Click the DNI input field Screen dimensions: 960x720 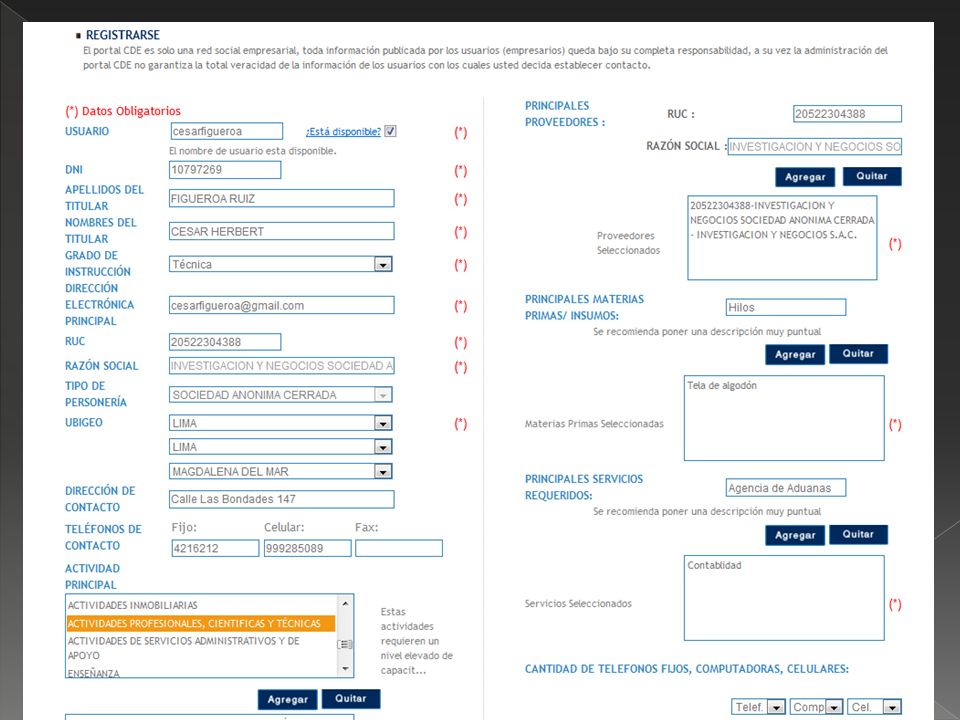click(x=225, y=170)
